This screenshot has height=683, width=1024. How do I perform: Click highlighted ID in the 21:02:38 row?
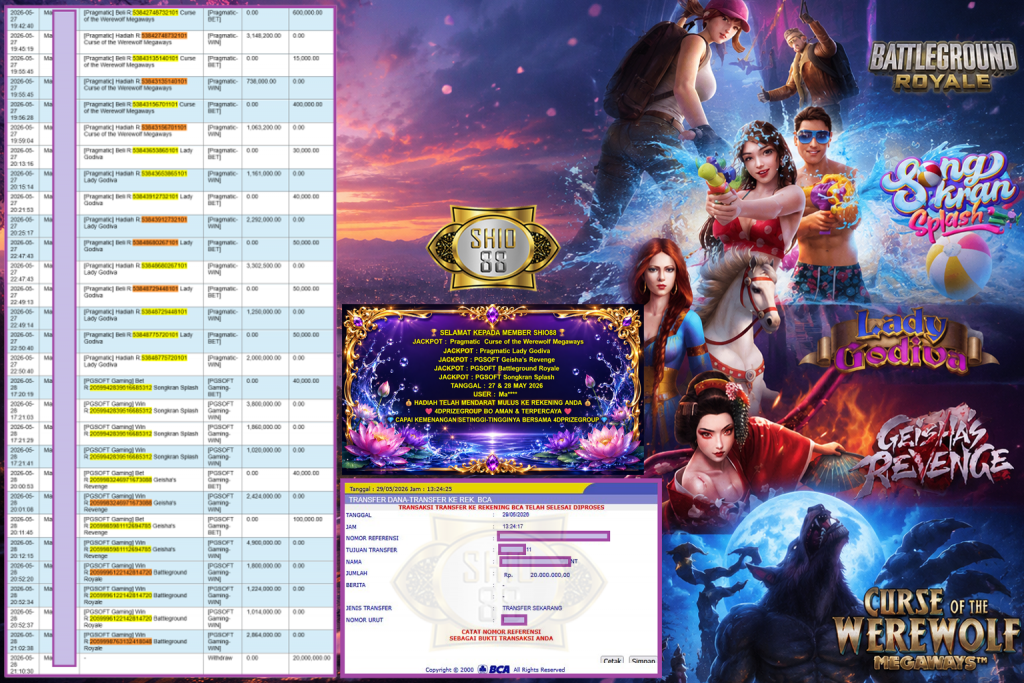point(120,641)
